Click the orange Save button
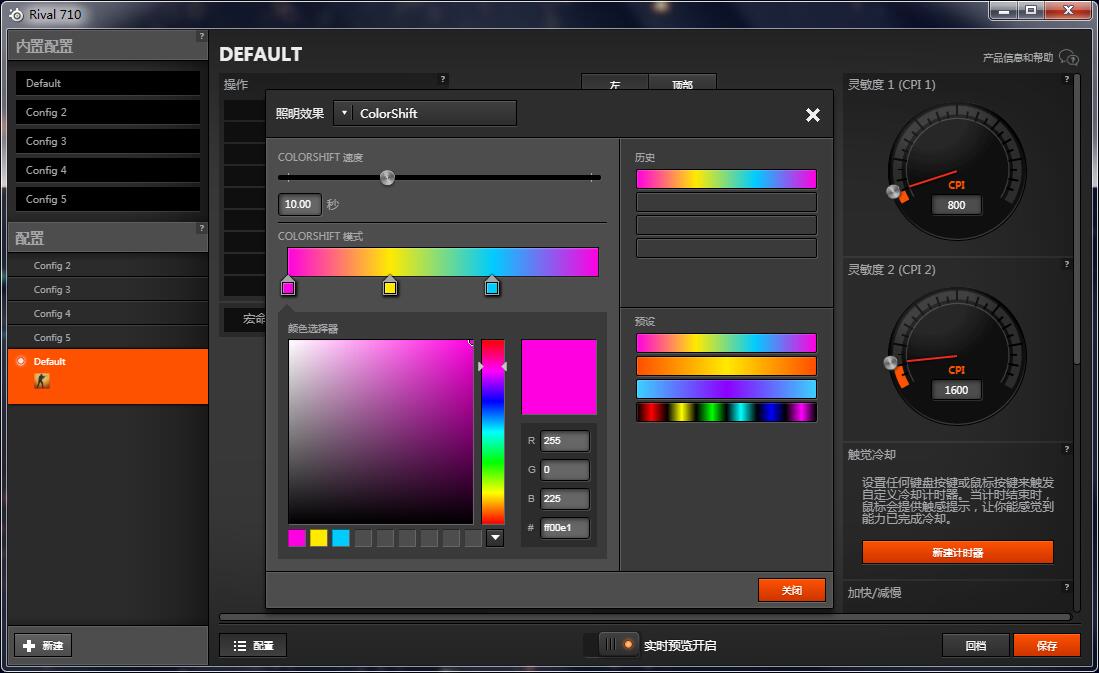This screenshot has width=1099, height=673. pos(1046,646)
